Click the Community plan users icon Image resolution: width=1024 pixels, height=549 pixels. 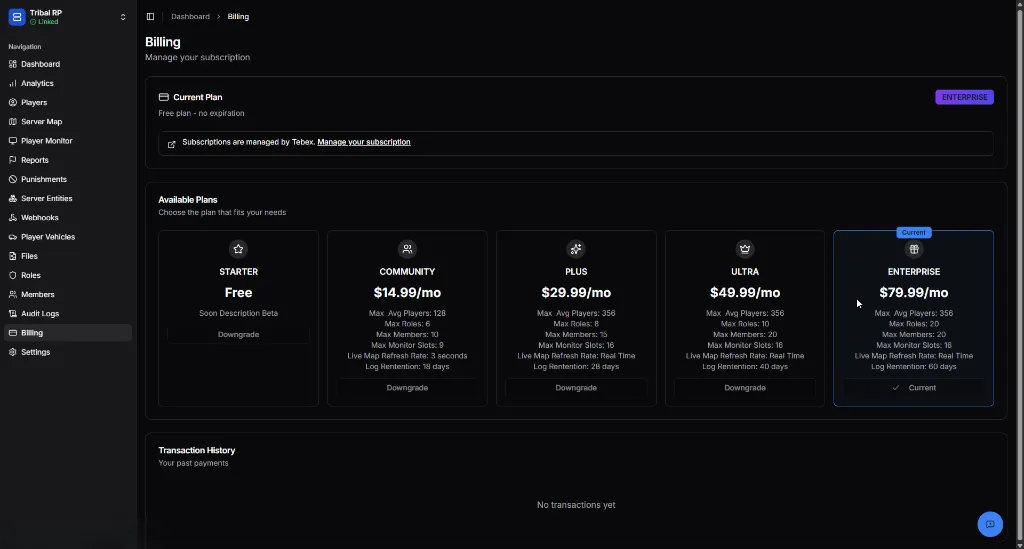click(x=407, y=249)
